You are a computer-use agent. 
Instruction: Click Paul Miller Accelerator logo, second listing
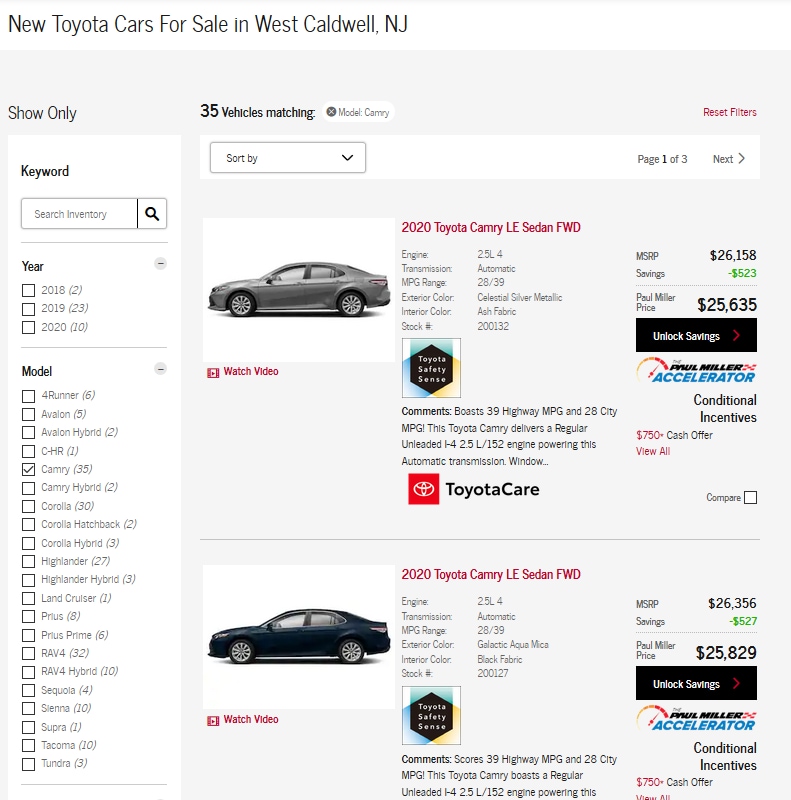point(696,718)
